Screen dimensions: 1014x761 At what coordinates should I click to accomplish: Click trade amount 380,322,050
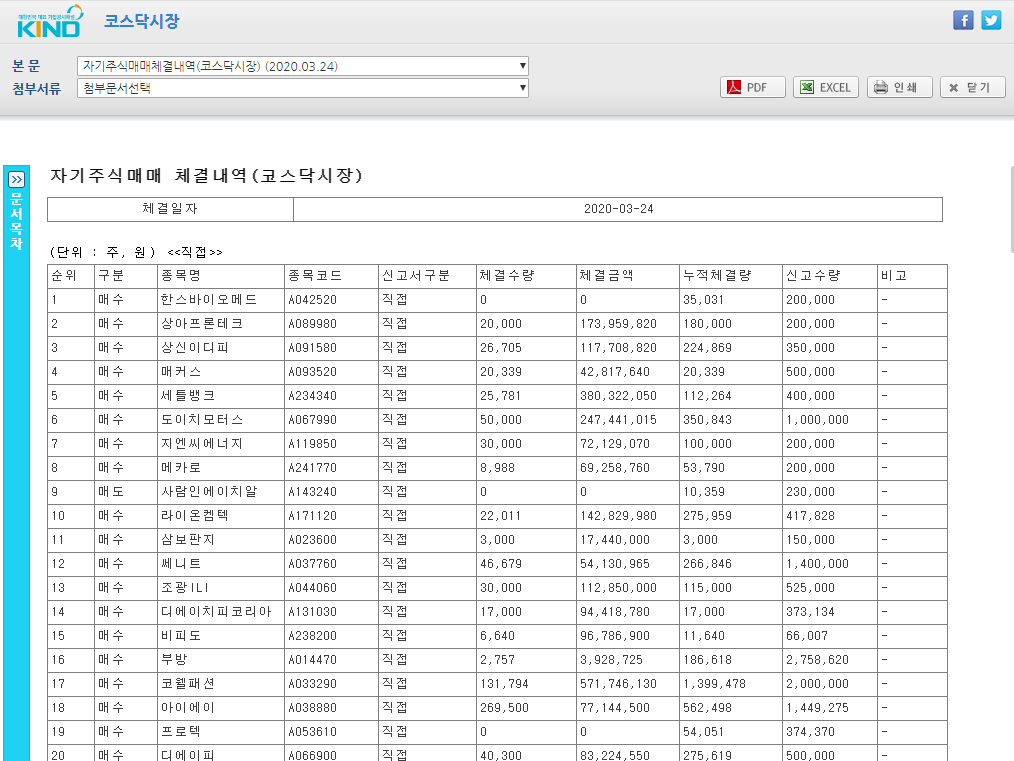point(618,396)
